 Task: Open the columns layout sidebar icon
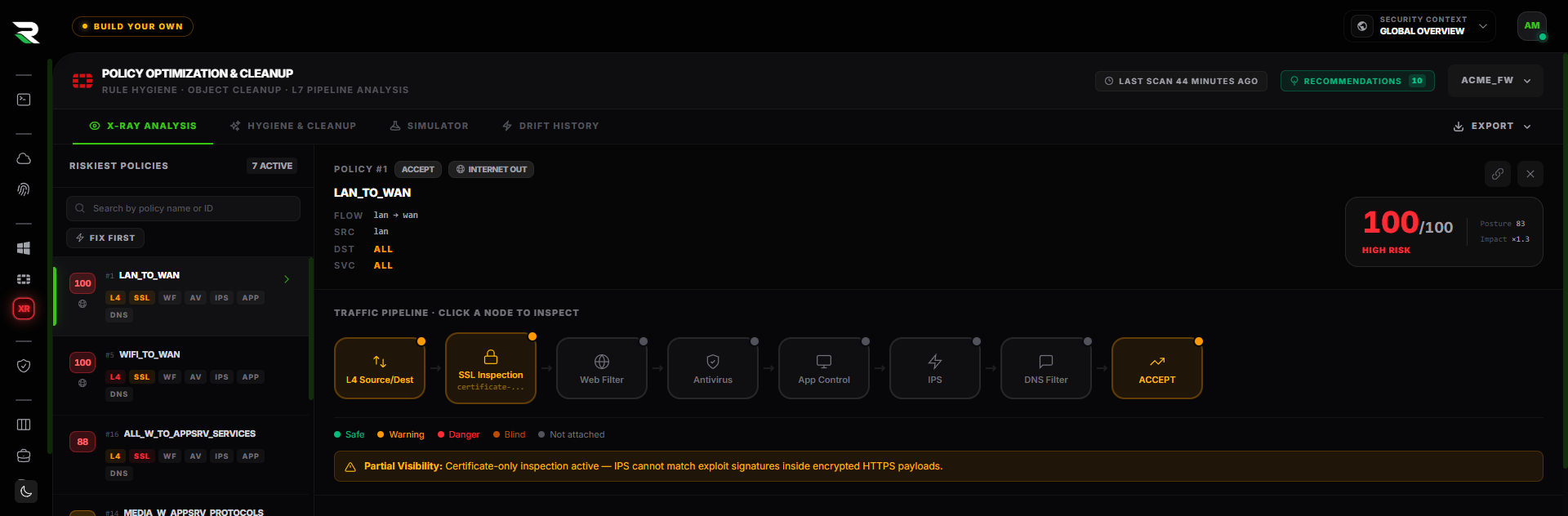pyautogui.click(x=24, y=425)
